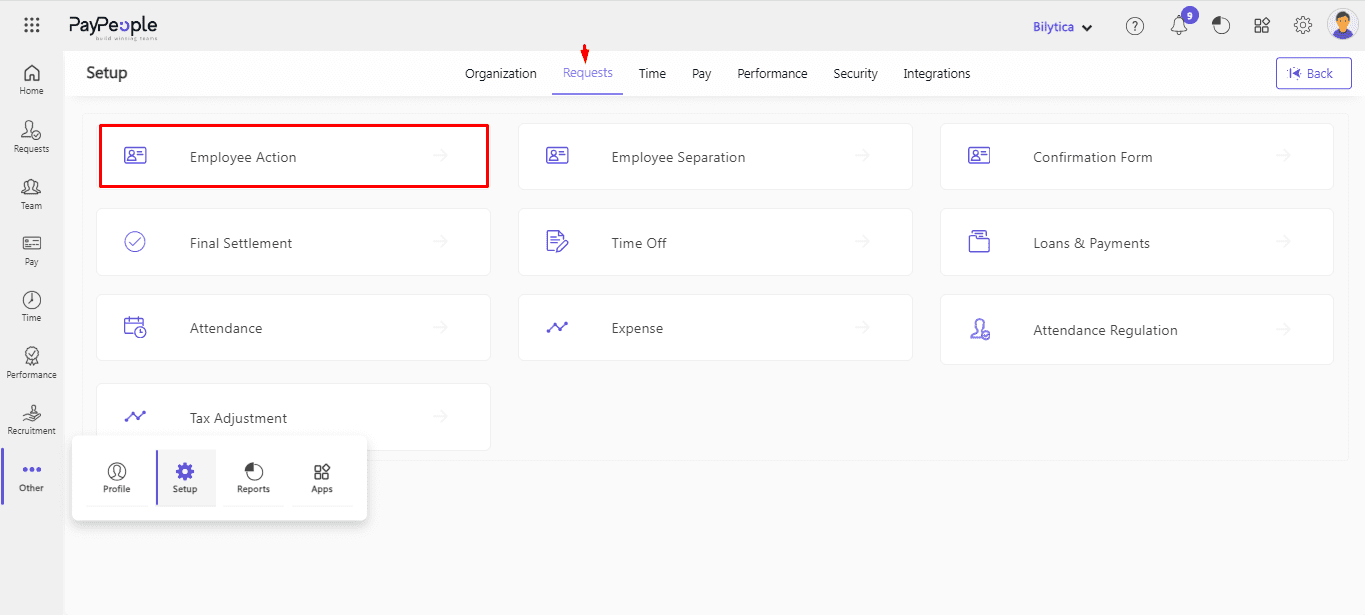Viewport: 1365px width, 615px height.
Task: Select Reports in the Other popup
Action: pyautogui.click(x=253, y=478)
